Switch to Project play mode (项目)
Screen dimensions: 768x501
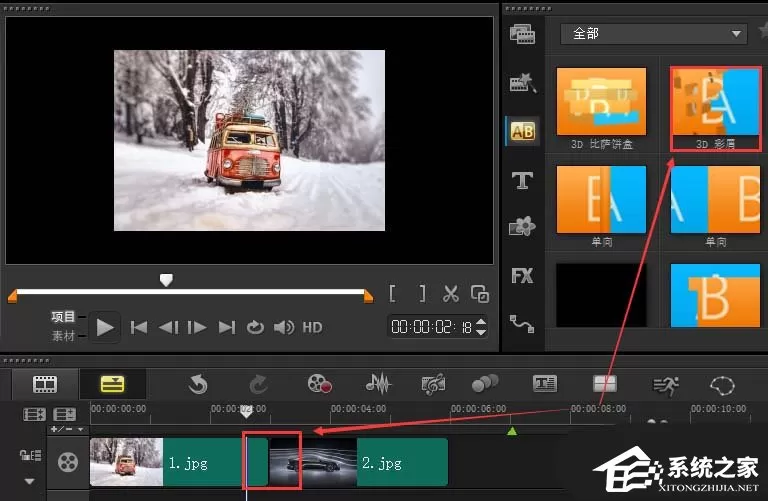coord(63,317)
